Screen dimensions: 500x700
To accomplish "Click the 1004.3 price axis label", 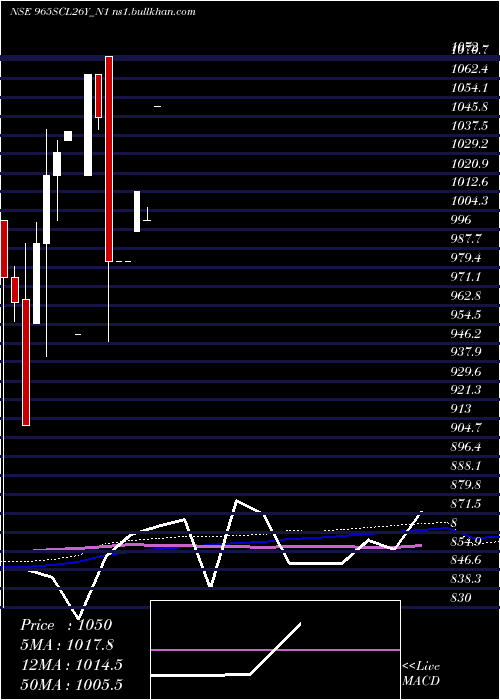I will tap(470, 201).
